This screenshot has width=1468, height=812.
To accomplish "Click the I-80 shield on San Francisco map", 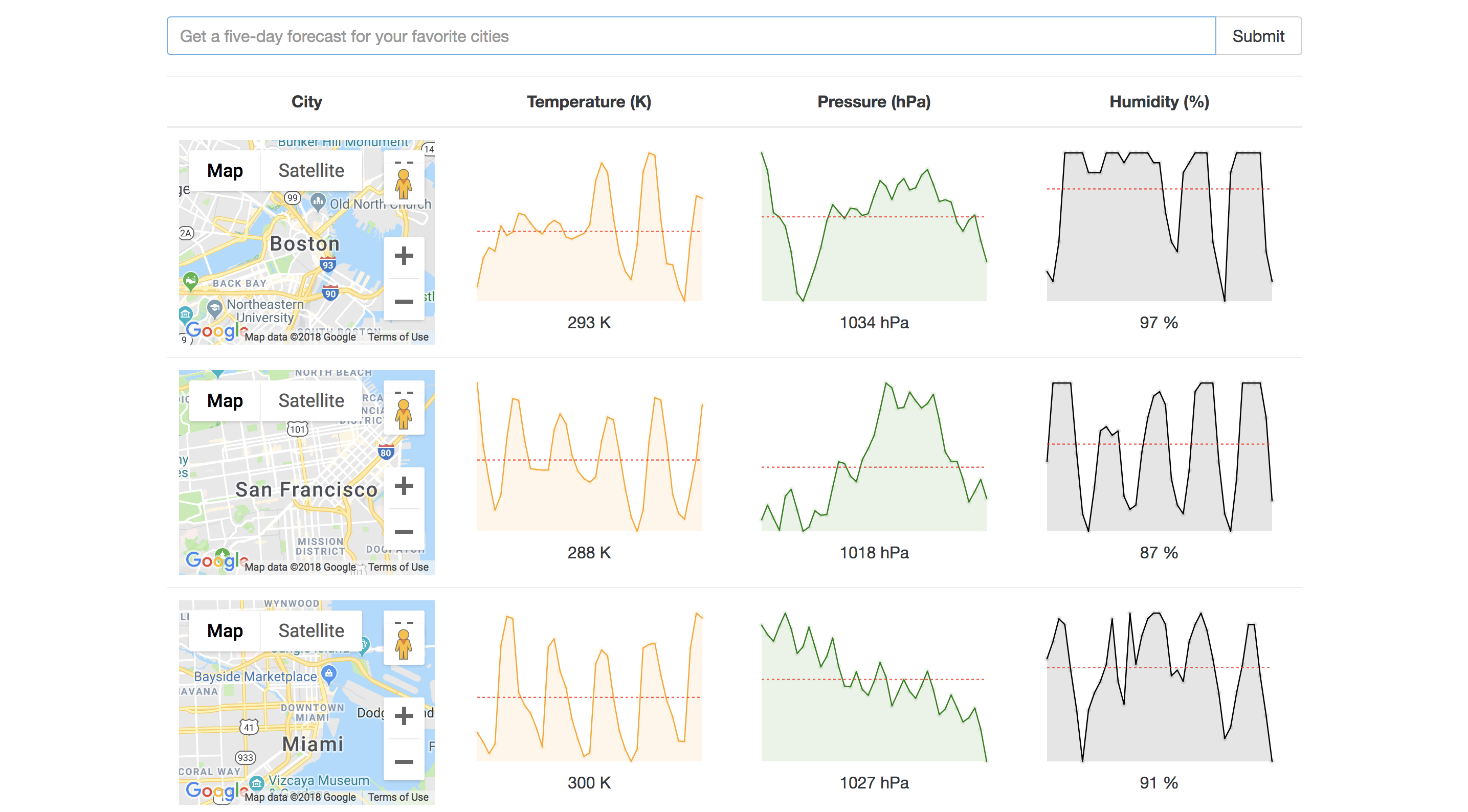I will [386, 453].
